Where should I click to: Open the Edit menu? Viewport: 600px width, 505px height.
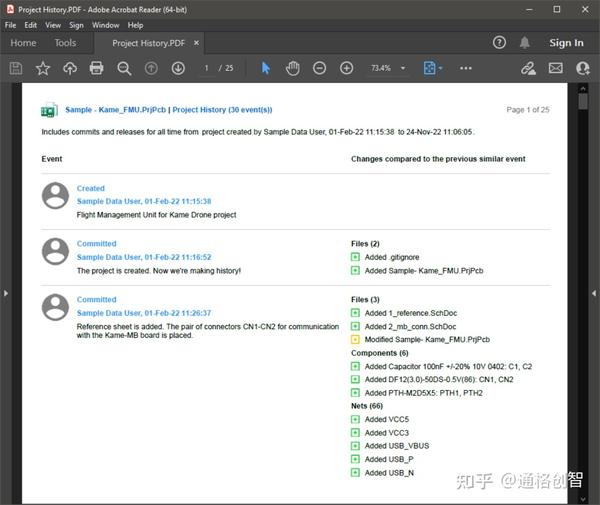(x=31, y=25)
